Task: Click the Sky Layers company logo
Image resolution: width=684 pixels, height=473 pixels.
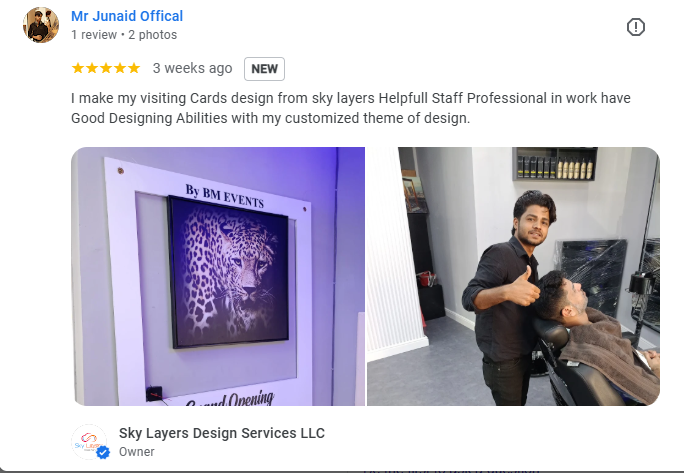Action: pos(89,442)
